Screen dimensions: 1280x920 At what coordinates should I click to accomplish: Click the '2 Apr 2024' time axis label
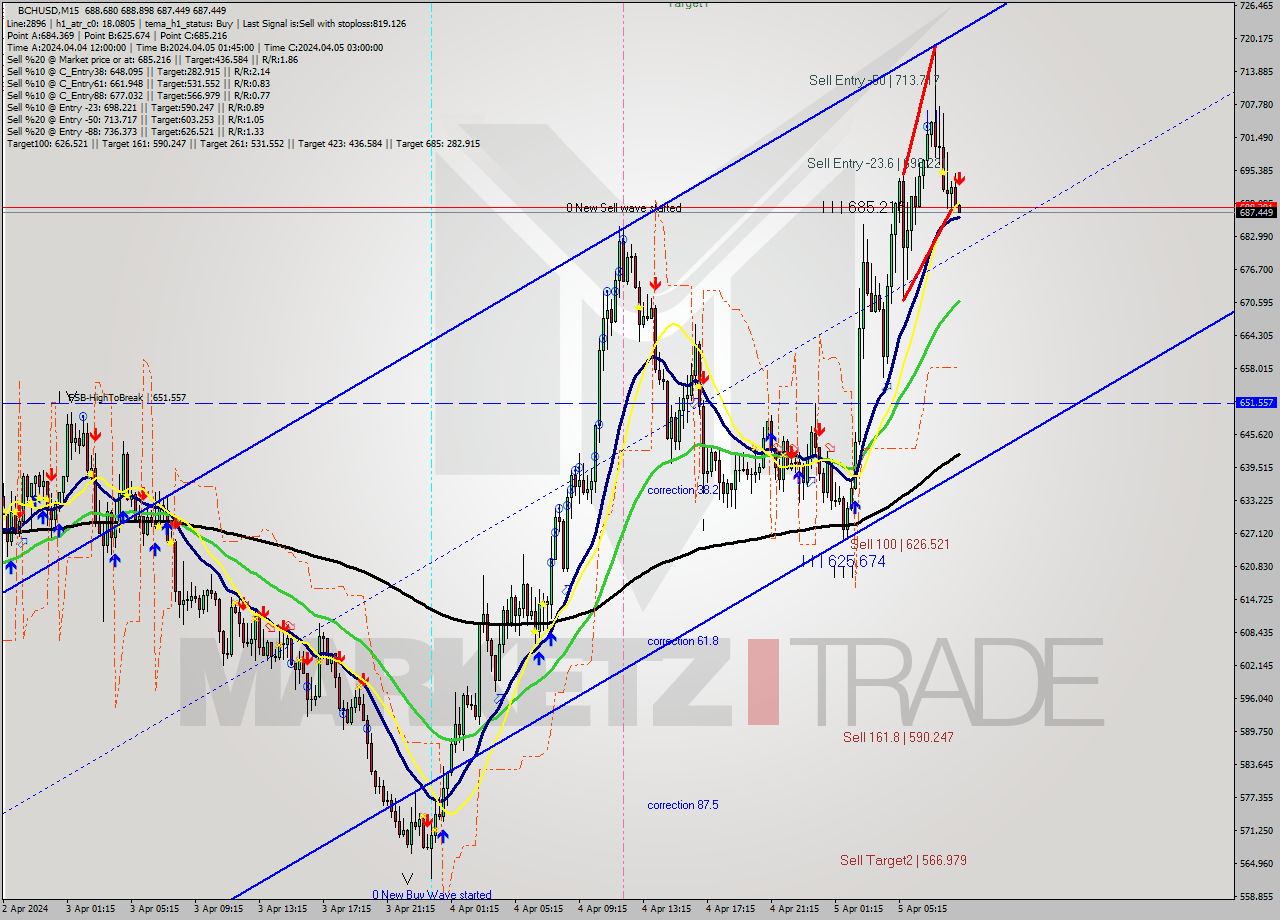click(25, 910)
